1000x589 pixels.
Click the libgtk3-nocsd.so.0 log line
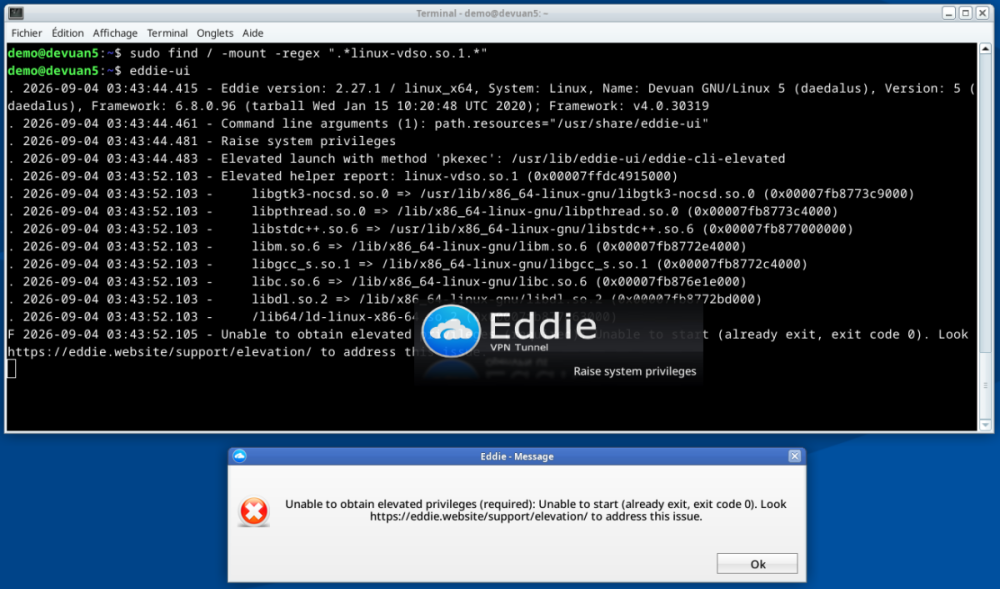(x=461, y=194)
